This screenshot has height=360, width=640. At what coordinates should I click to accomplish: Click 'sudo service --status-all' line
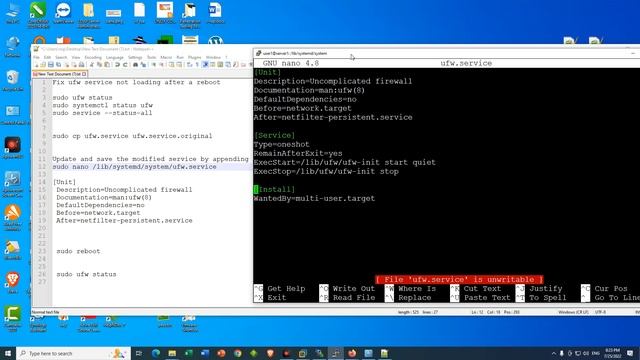coord(102,113)
